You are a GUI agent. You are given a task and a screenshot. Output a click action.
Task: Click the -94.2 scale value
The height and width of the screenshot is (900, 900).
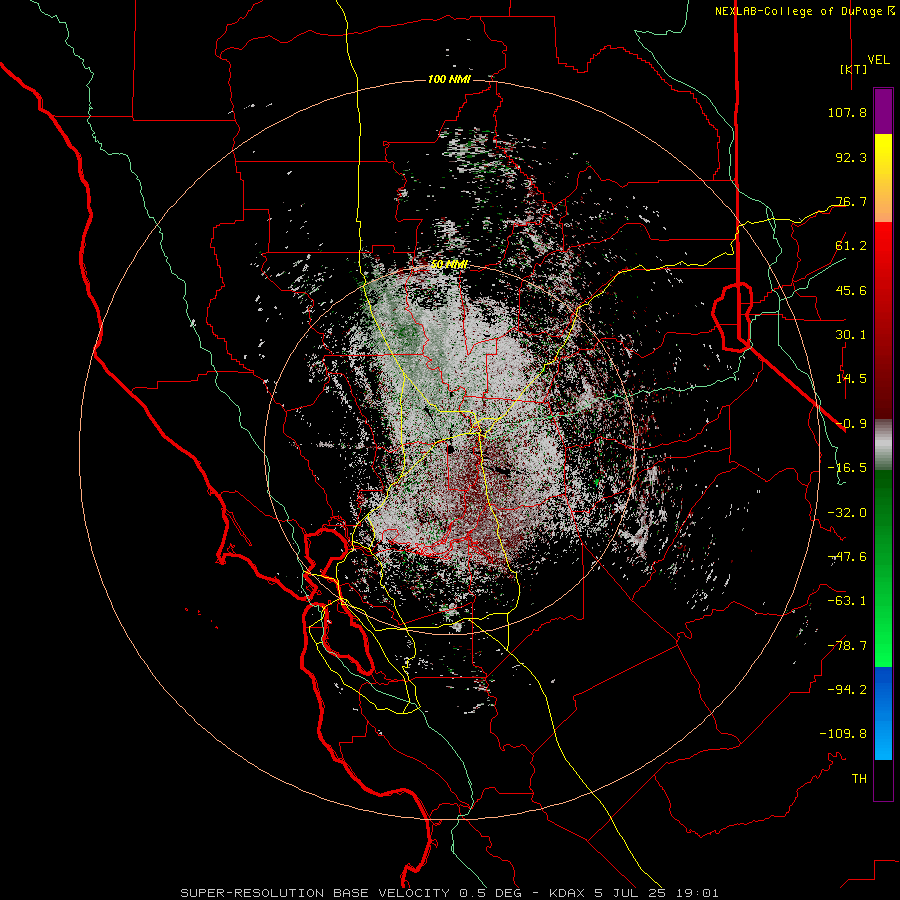tap(847, 689)
